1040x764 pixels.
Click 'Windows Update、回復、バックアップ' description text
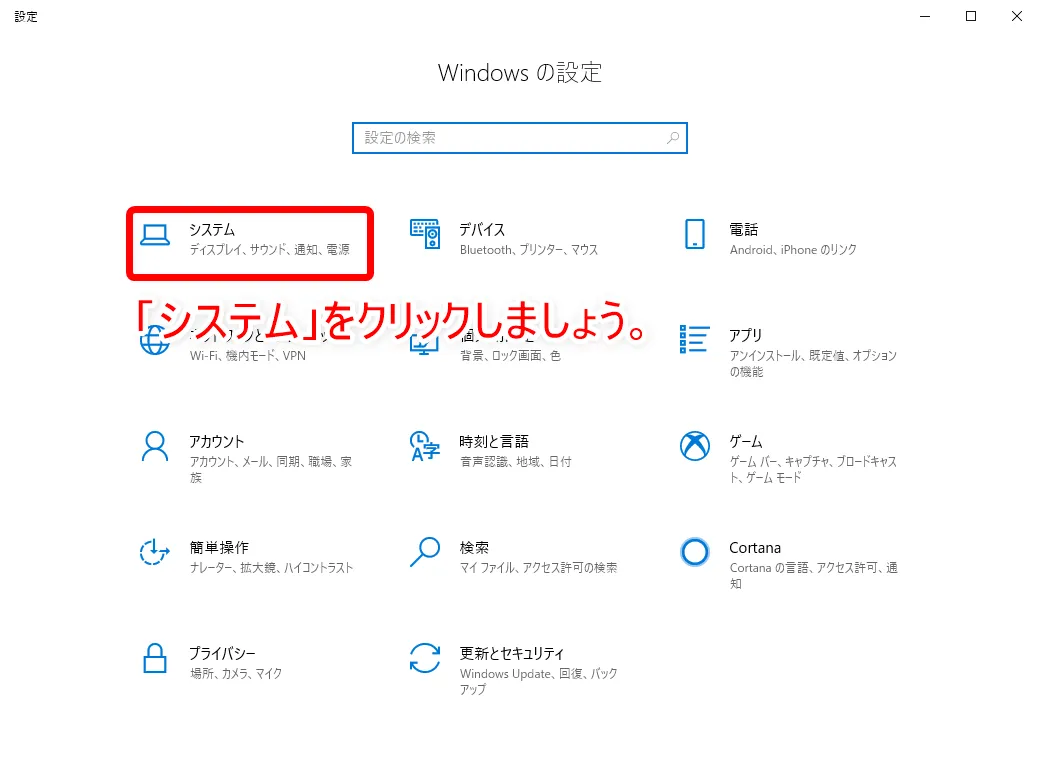(x=538, y=682)
